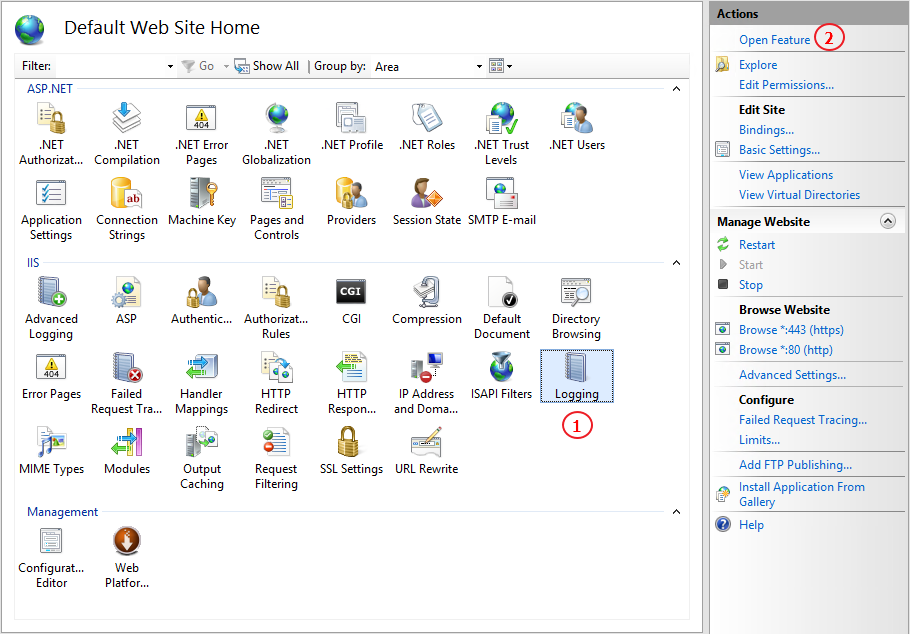Open the Request Filtering feature
910x634 pixels.
tap(276, 448)
